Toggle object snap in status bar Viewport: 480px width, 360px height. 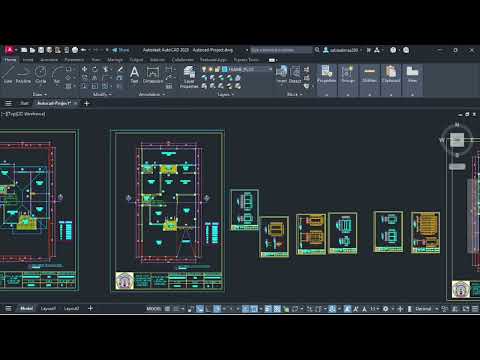[254, 309]
